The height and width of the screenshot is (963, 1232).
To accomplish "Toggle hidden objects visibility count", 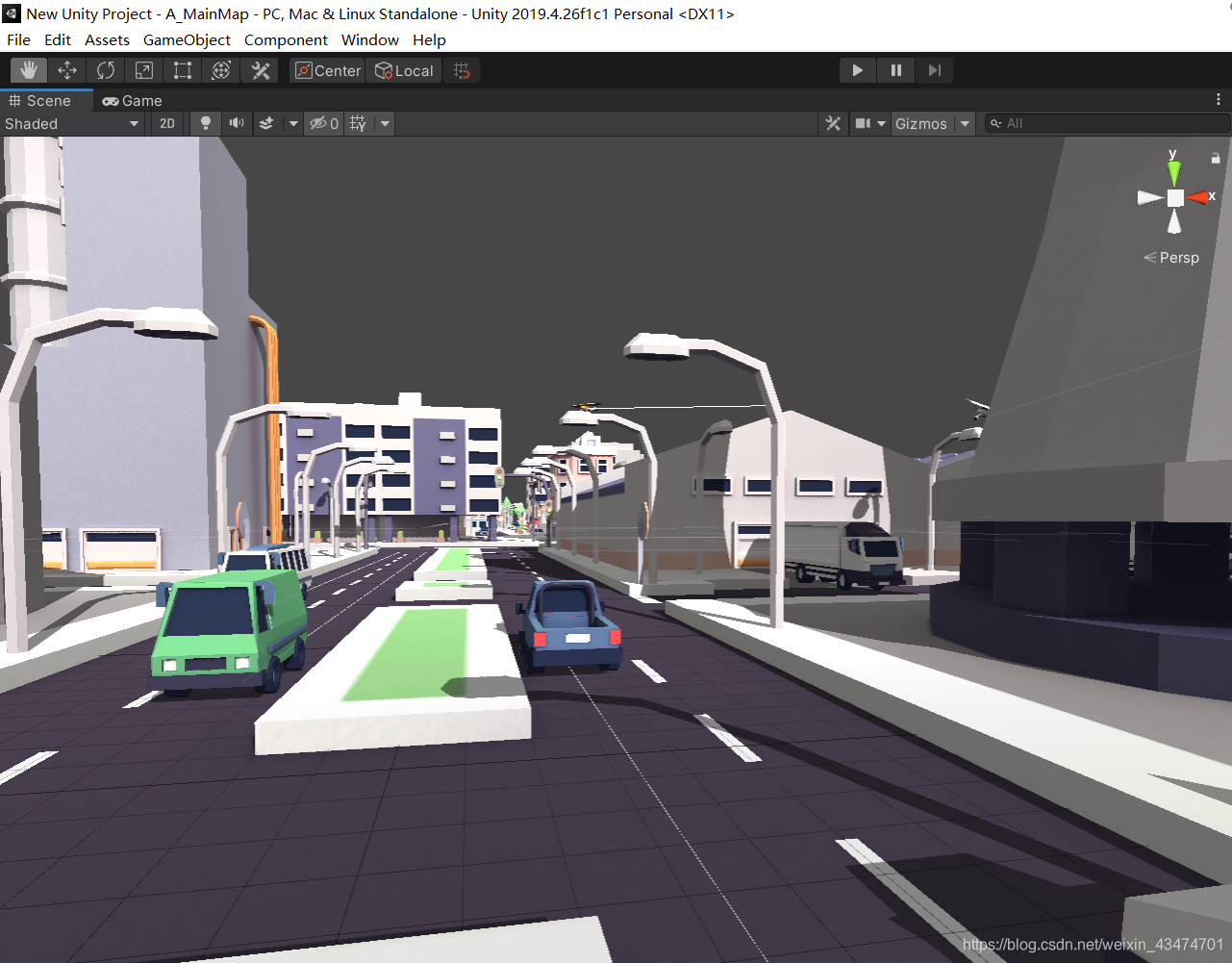I will 324,123.
